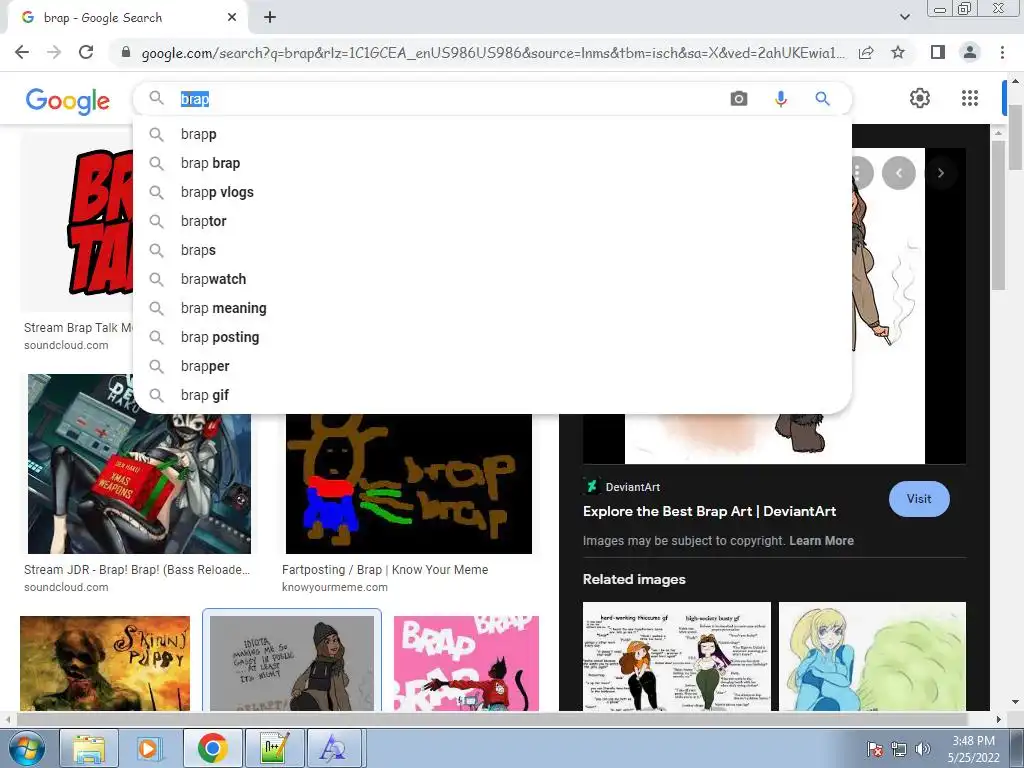Close the brap Google Search tab
The width and height of the screenshot is (1024, 768).
coord(232,18)
